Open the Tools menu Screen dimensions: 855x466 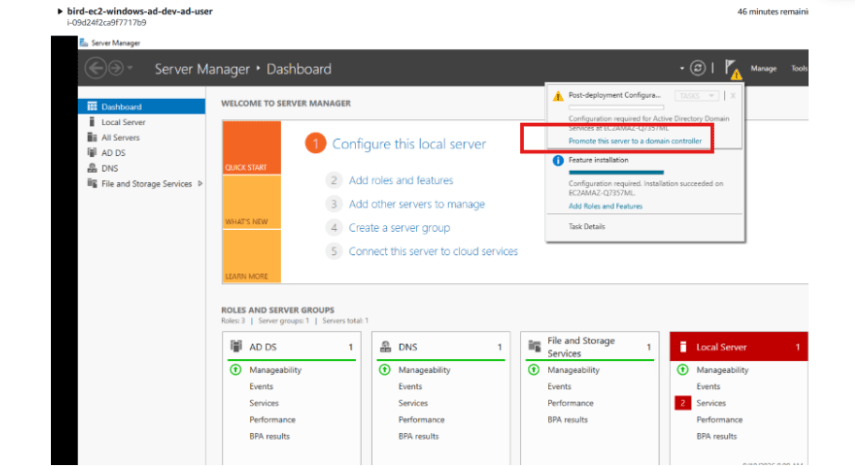pyautogui.click(x=799, y=69)
